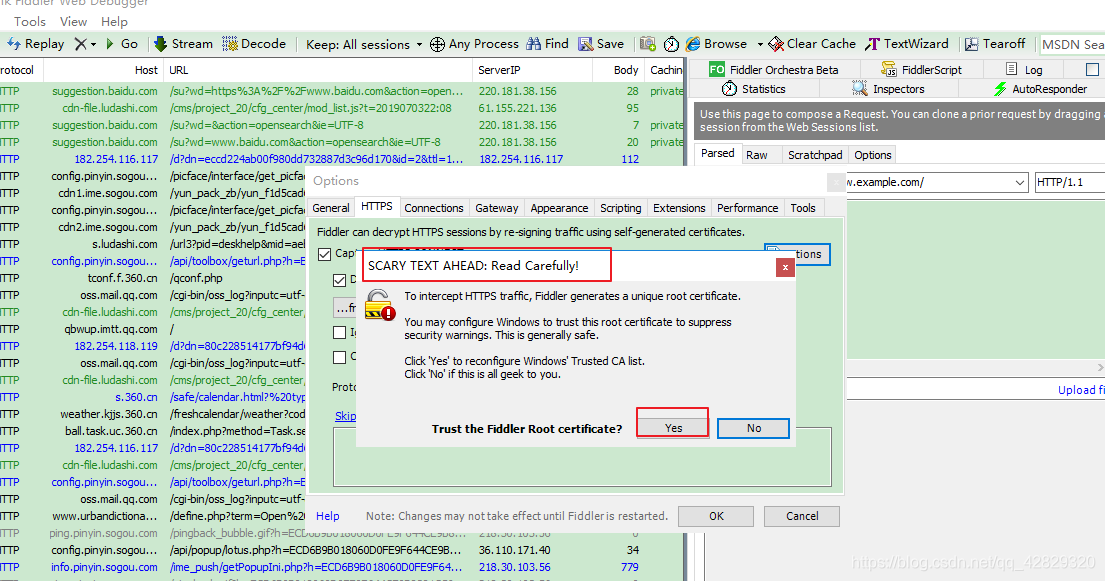
Task: Open the Scripting tab in Options
Action: [620, 208]
